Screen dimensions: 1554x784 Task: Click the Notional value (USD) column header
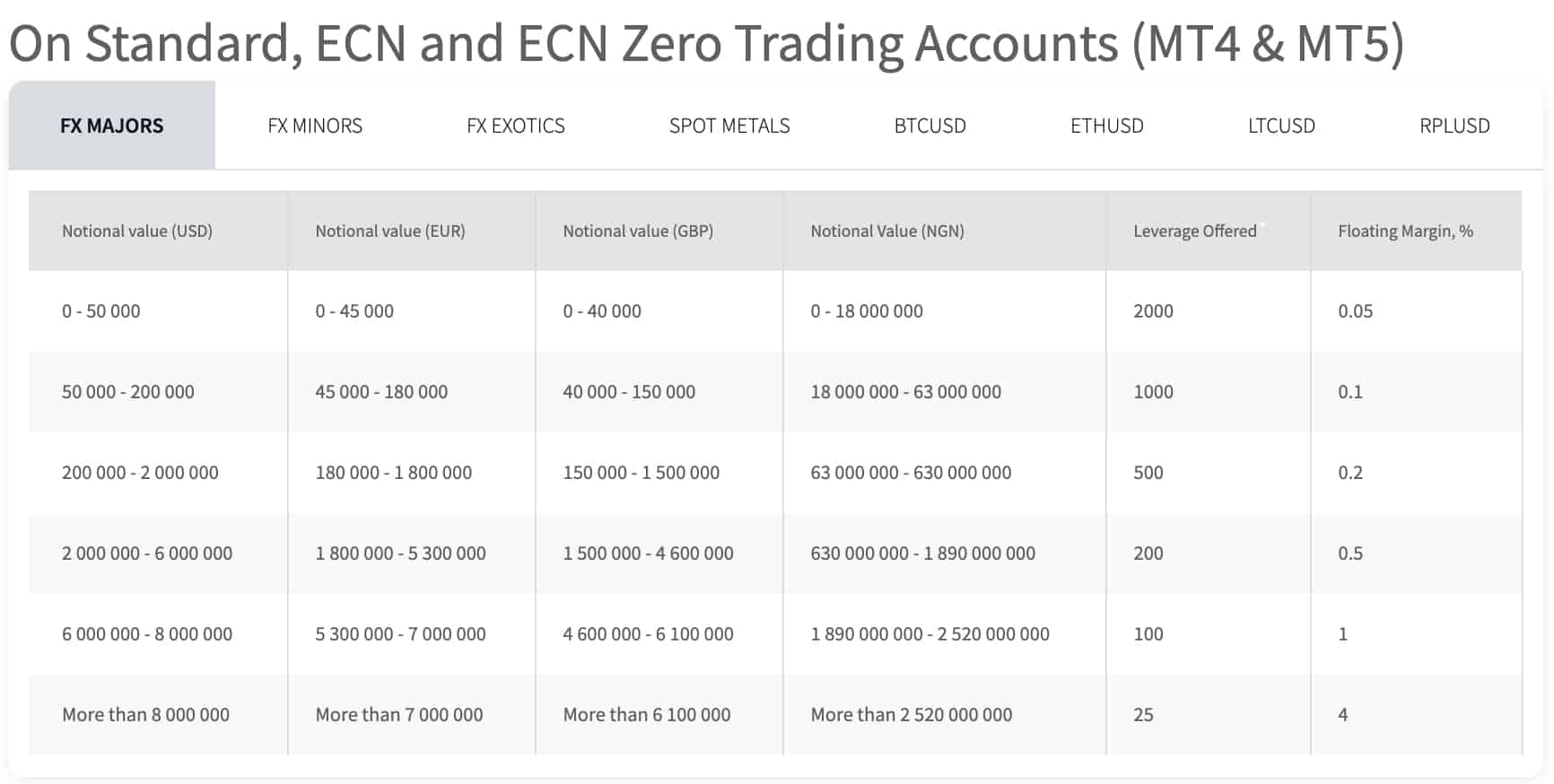click(158, 231)
